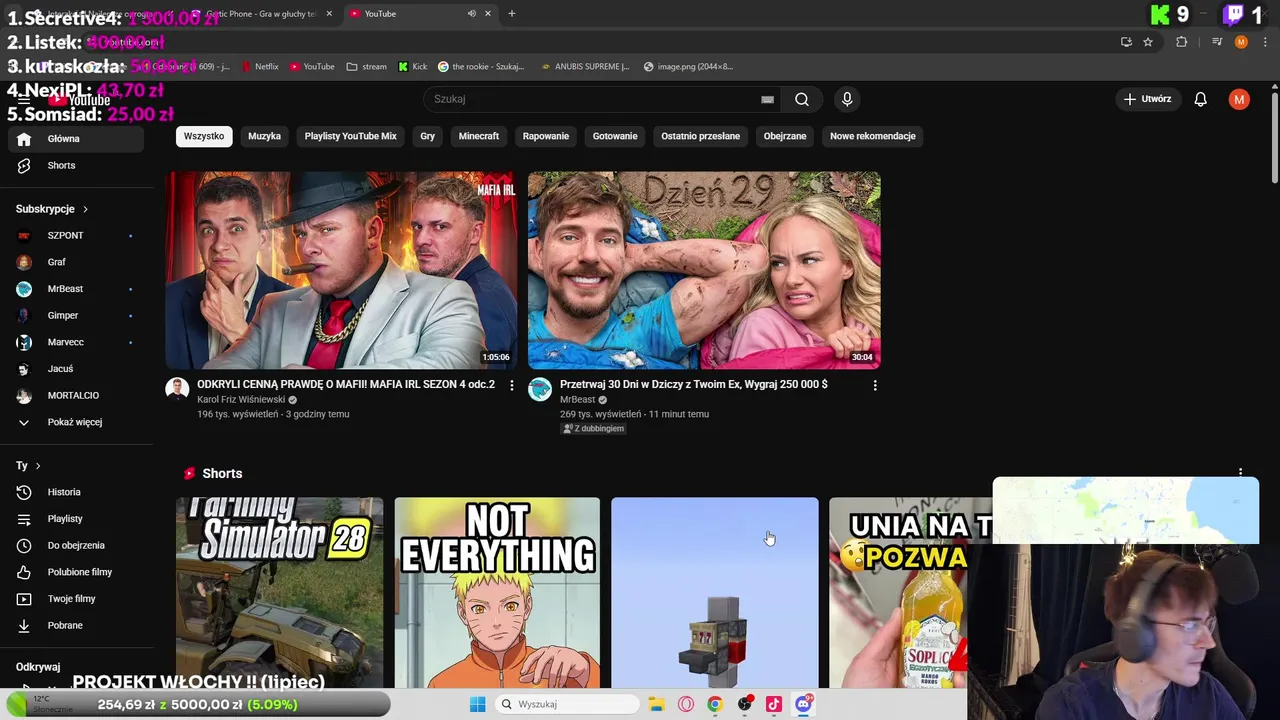Click the Z dubbingiem badge
Viewport: 1280px width, 720px height.
click(593, 428)
